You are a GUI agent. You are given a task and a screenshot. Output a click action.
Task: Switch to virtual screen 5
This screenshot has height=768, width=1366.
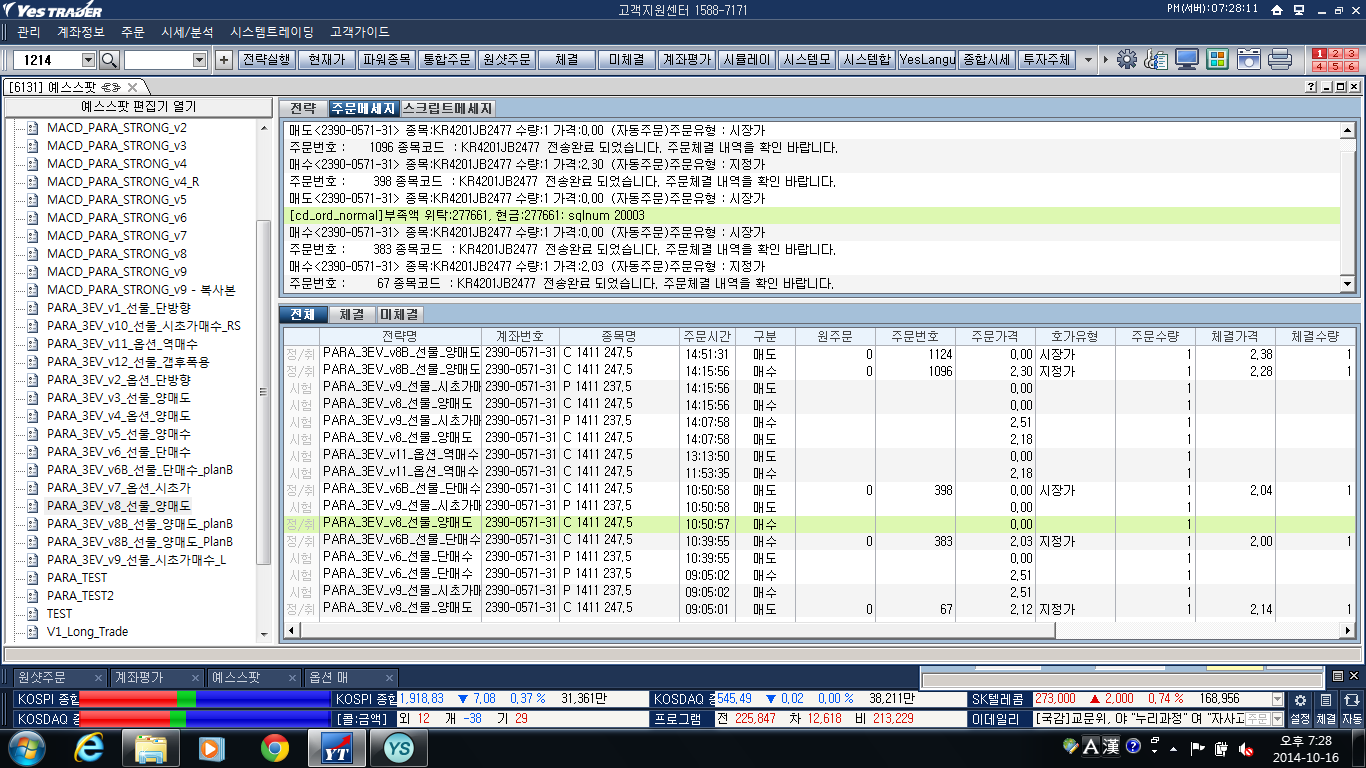click(1336, 66)
